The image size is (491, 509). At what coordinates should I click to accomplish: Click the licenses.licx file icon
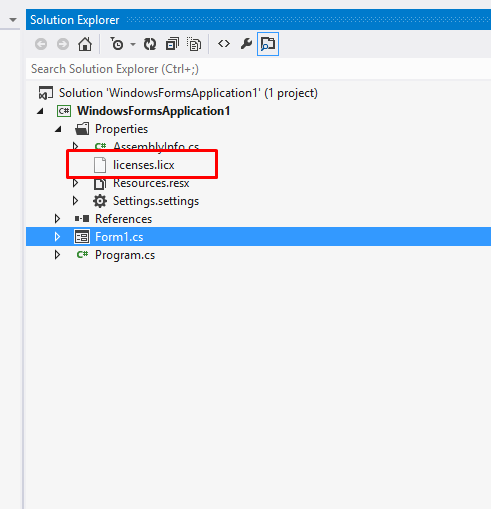(100, 165)
